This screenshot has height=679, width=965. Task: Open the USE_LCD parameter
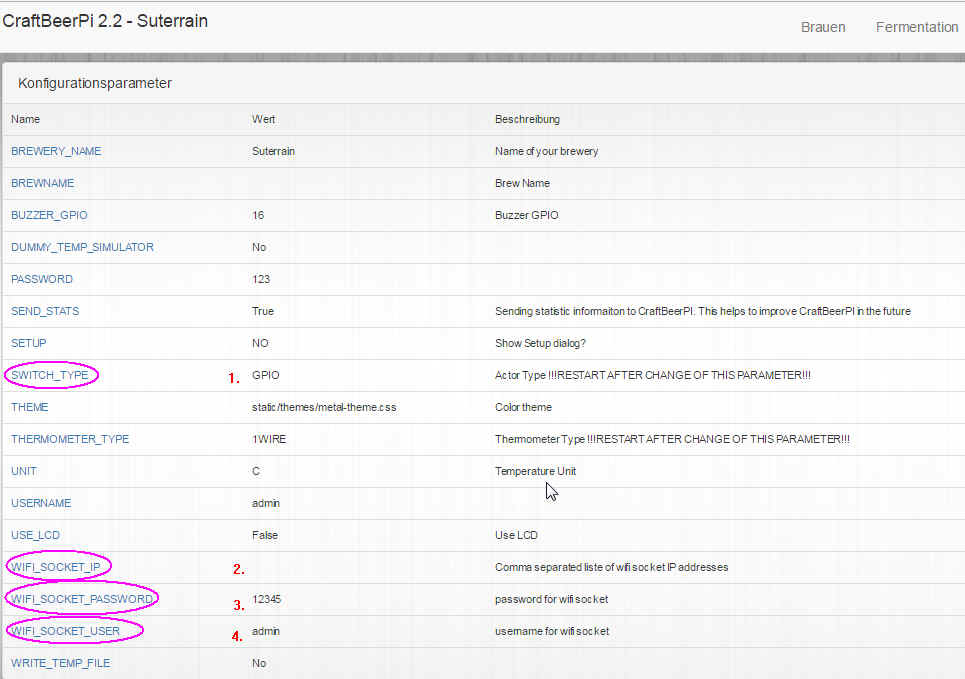tap(36, 535)
